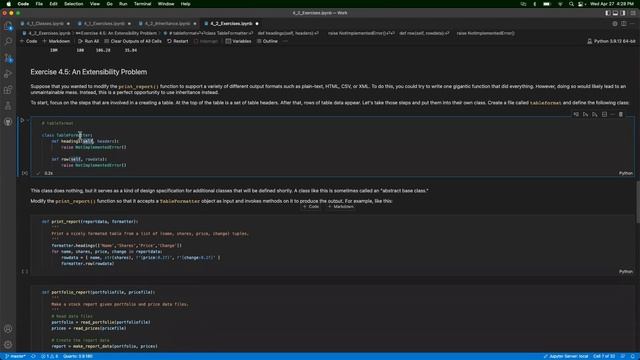This screenshot has height=360, width=640.
Task: Switch to the 4_1_Exercises.ipynb tab
Action: pos(104,24)
